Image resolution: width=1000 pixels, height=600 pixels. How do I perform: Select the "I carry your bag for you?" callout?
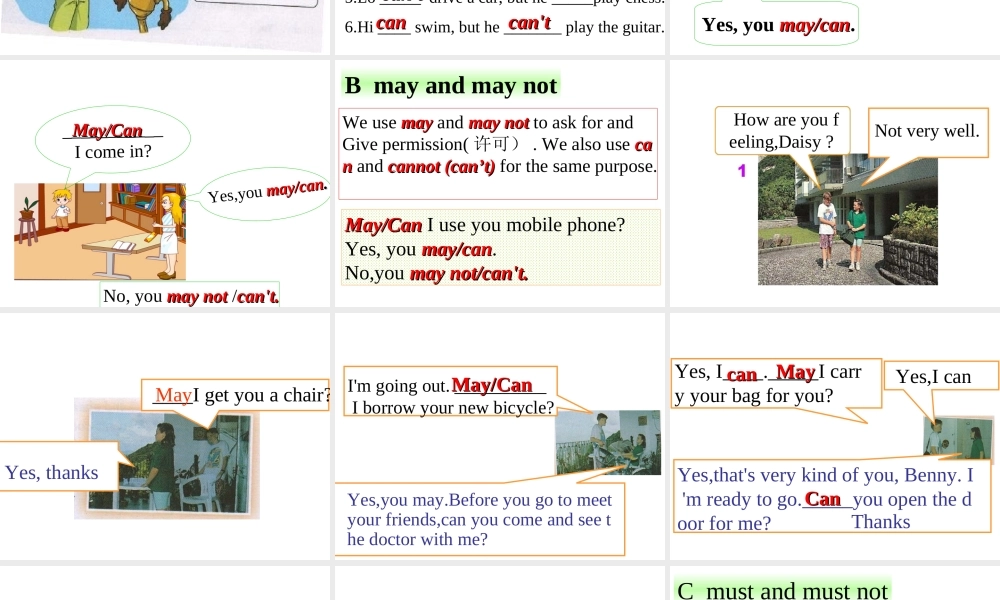point(775,384)
